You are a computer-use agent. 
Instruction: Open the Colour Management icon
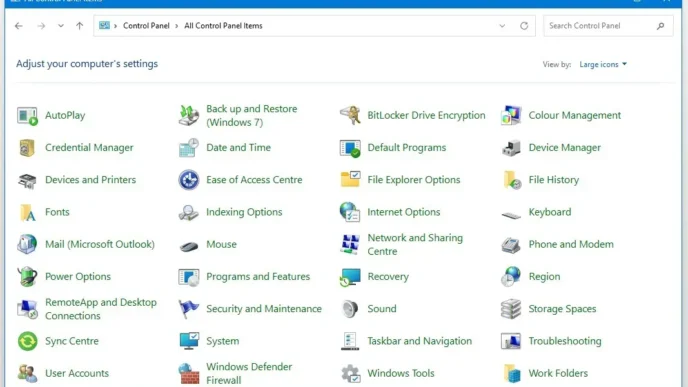point(511,115)
